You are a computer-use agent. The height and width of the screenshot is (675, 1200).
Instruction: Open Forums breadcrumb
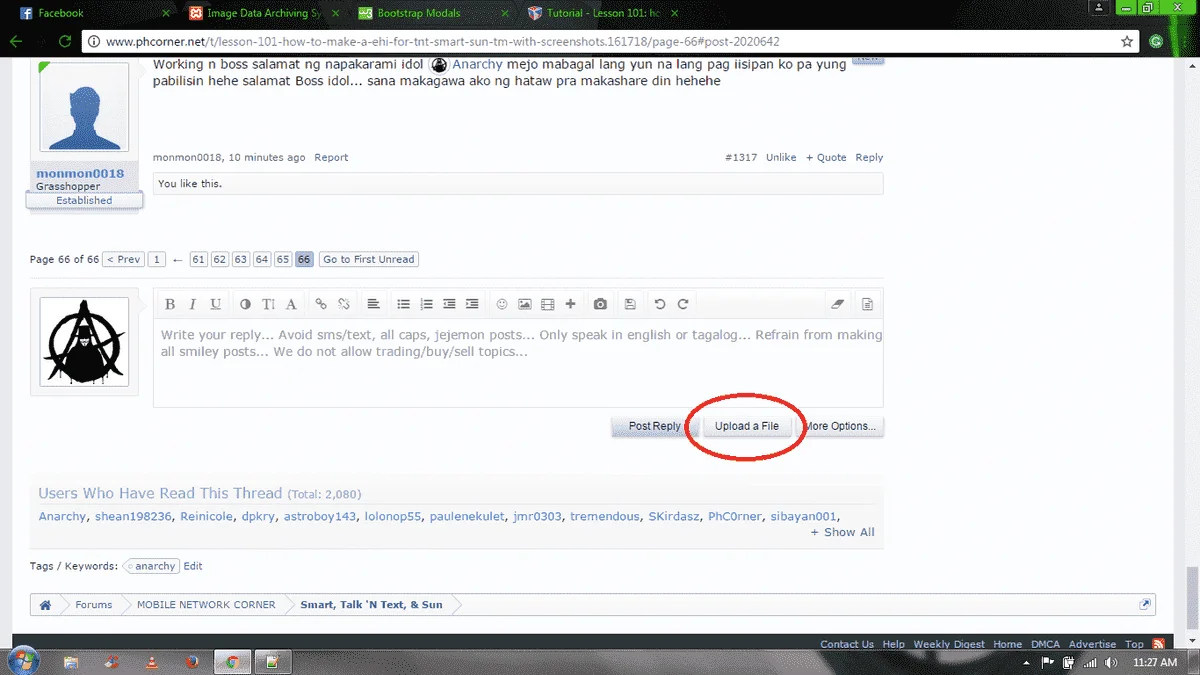(94, 605)
